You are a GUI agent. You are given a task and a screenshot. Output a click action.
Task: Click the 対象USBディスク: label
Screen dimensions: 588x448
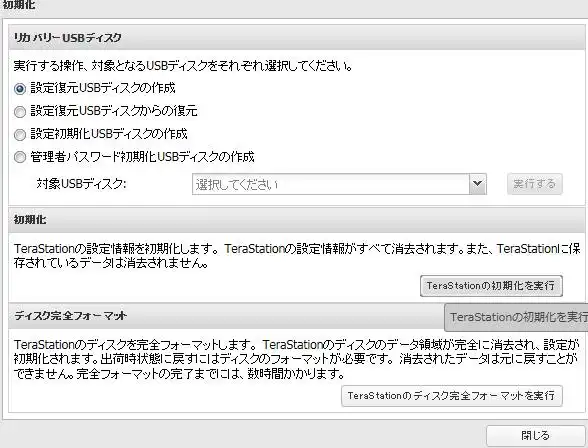point(81,184)
